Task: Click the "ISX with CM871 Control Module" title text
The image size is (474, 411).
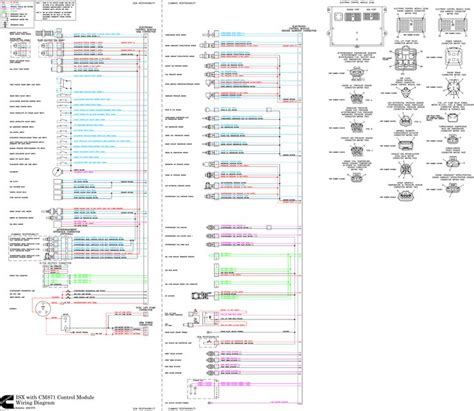Action: [x=55, y=397]
